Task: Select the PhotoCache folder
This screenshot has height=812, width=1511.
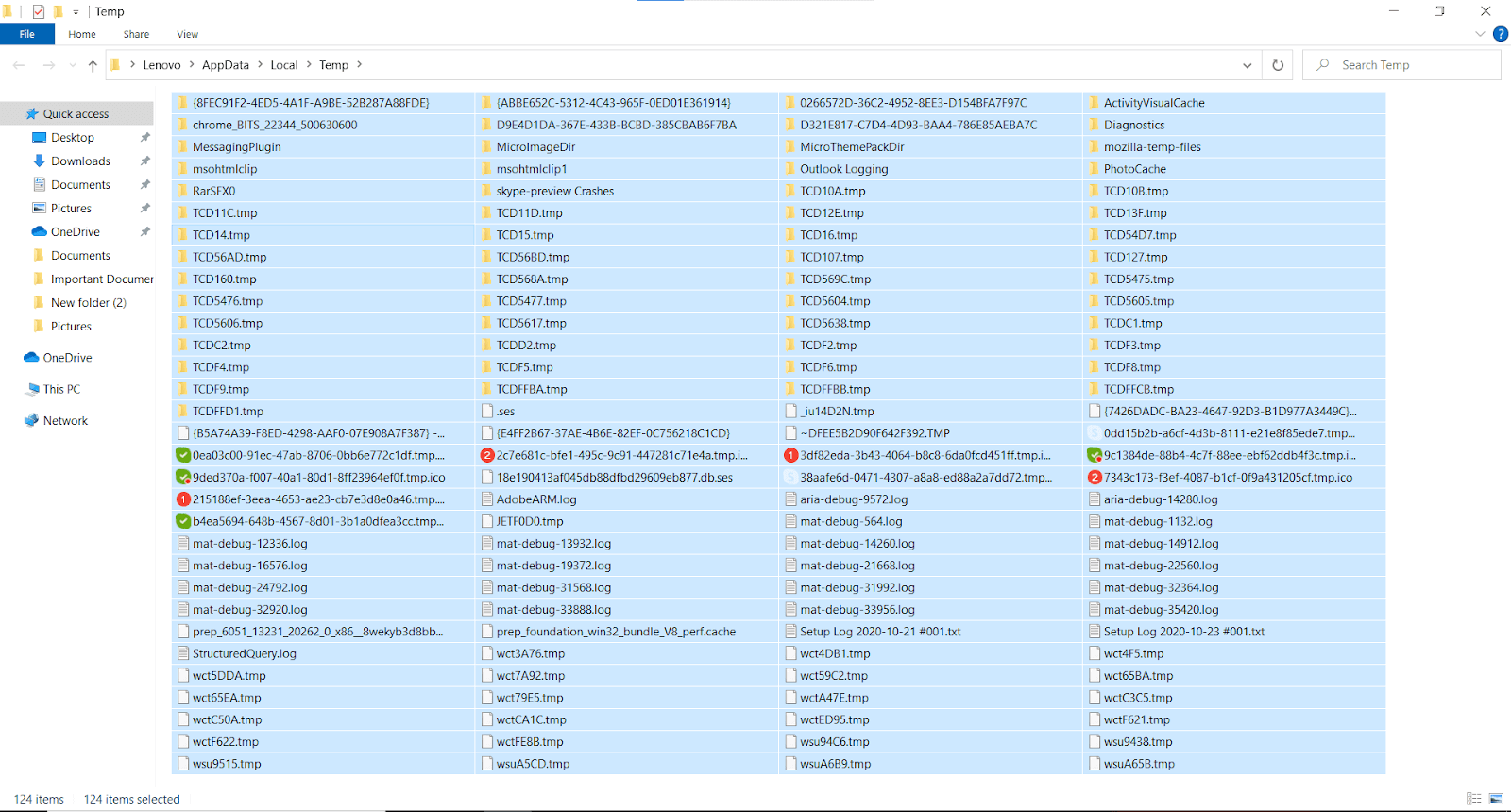Action: pos(1134,169)
